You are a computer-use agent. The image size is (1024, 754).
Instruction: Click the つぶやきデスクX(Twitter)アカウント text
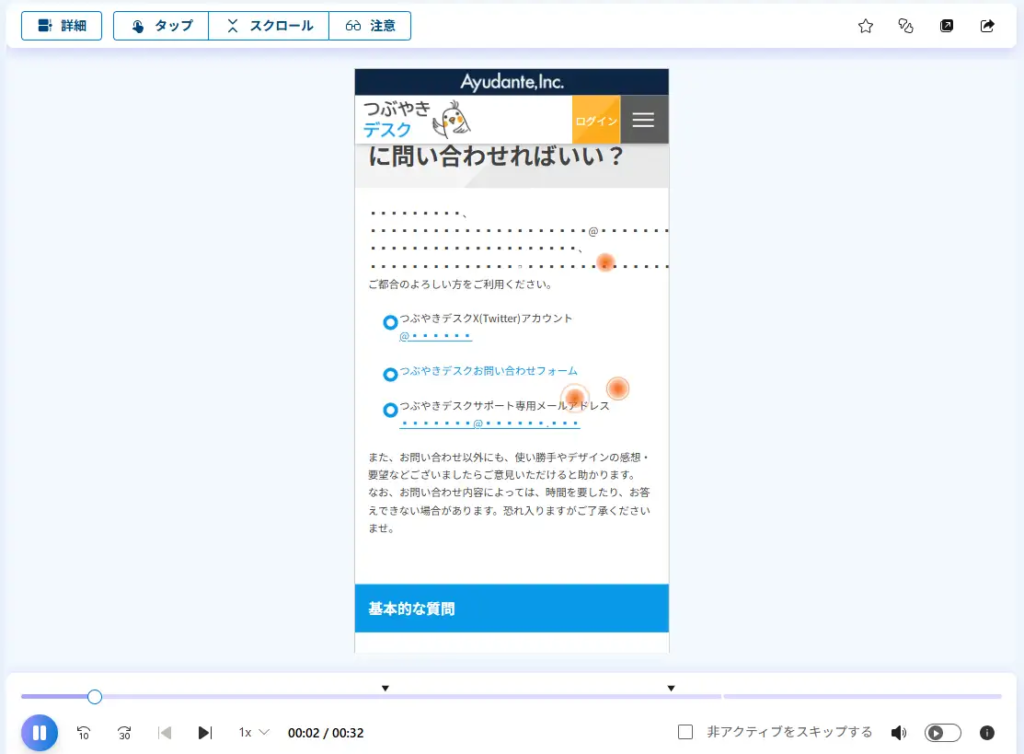point(486,318)
